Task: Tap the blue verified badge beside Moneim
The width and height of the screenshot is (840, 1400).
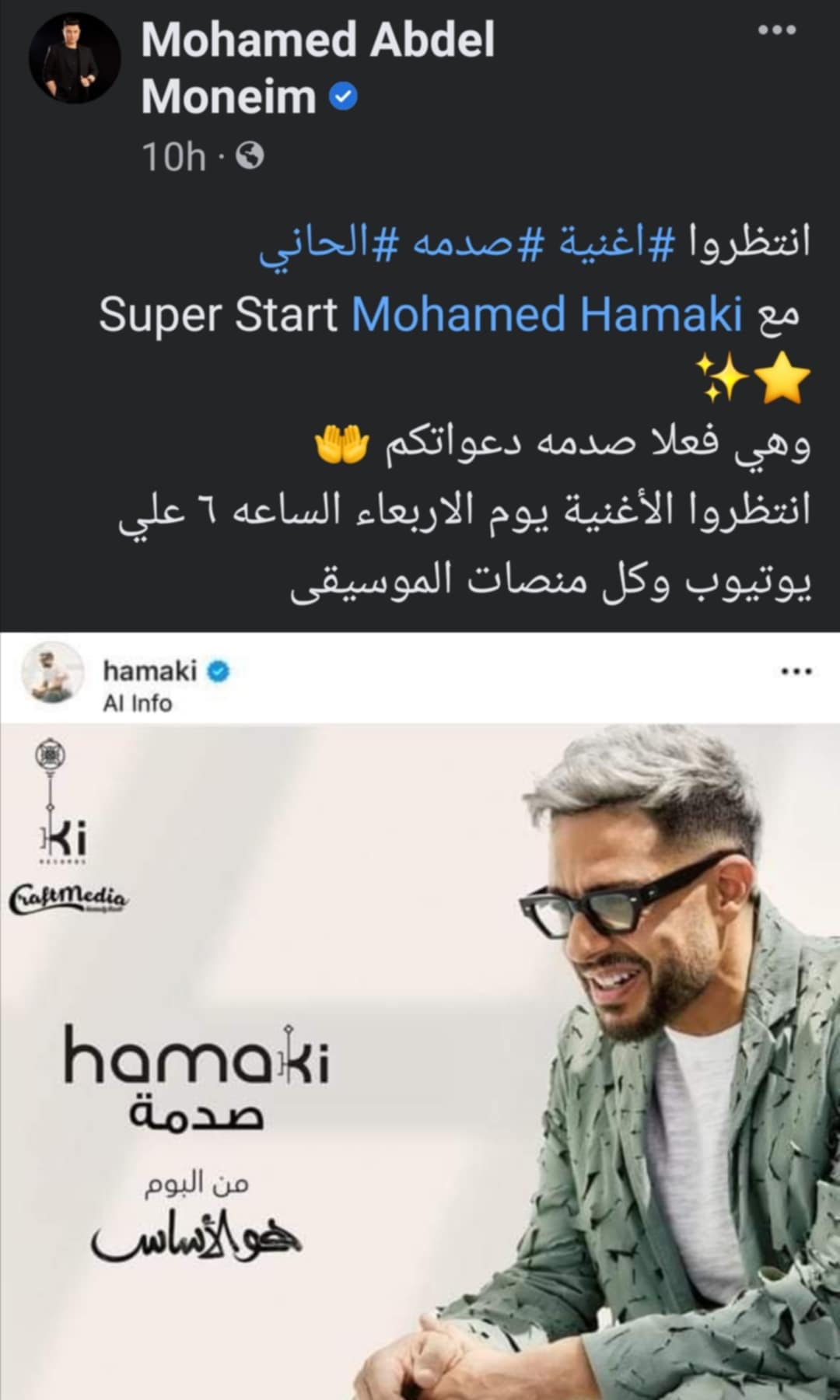Action: (x=343, y=98)
